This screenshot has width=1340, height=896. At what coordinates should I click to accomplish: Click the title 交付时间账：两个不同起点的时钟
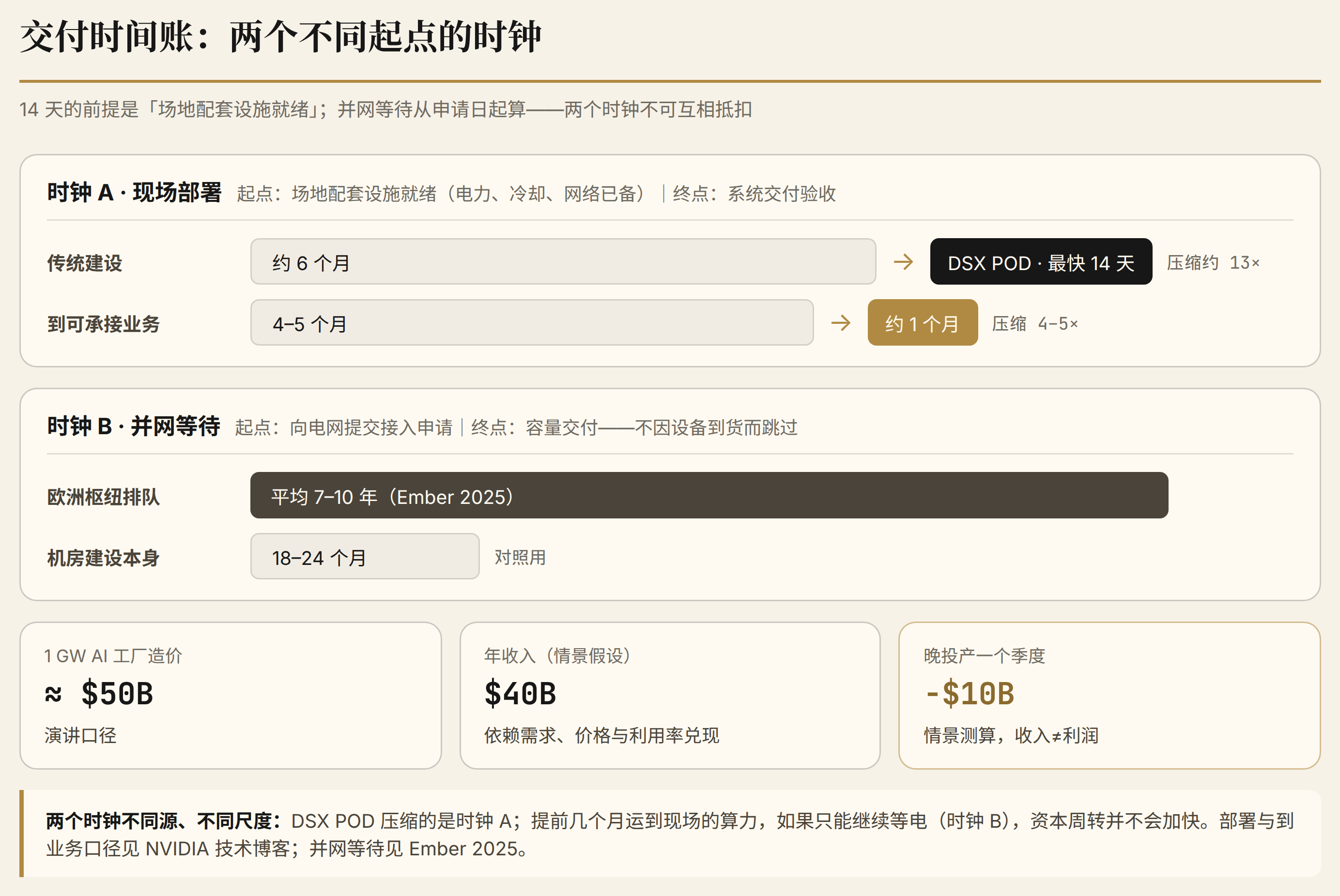pyautogui.click(x=281, y=37)
